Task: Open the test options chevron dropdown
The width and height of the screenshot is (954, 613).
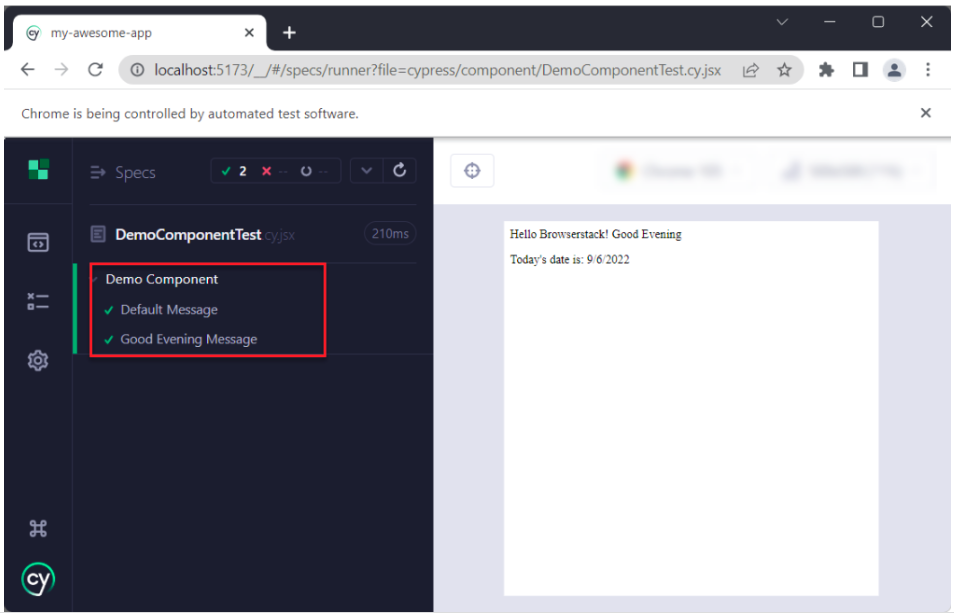Action: [x=366, y=171]
